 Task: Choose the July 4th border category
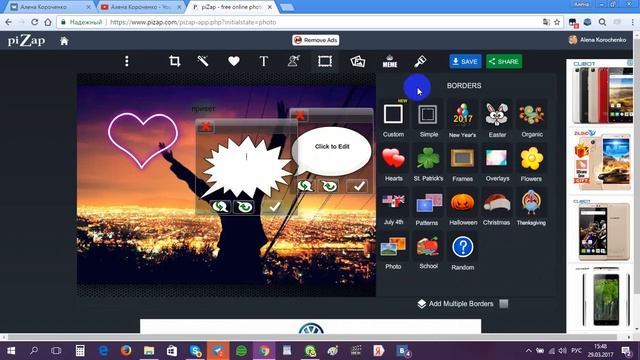point(393,207)
